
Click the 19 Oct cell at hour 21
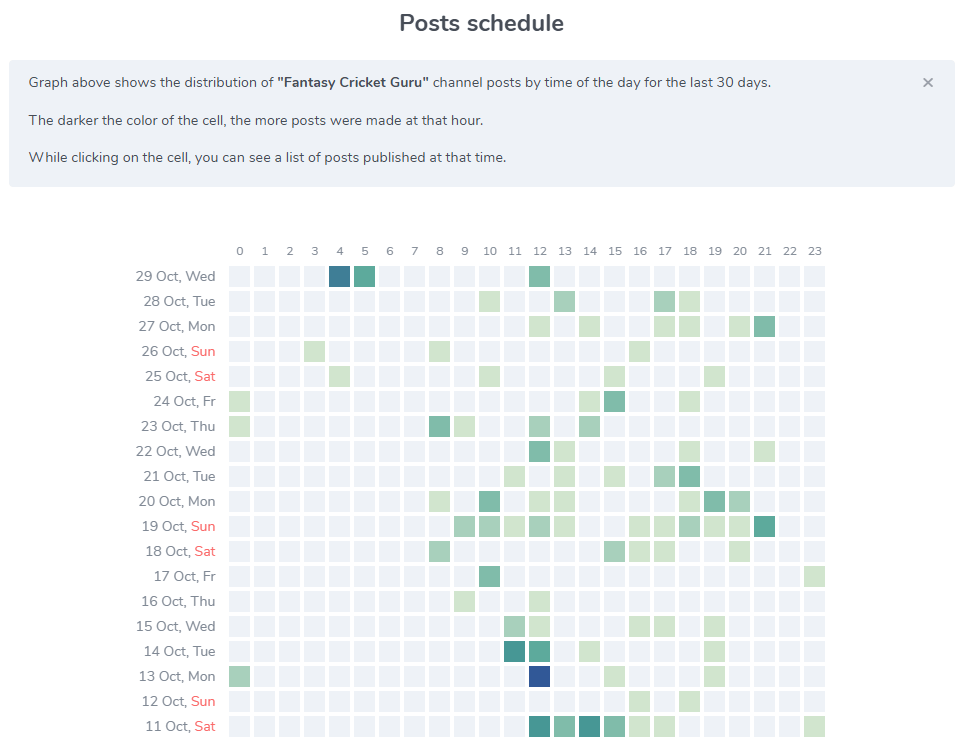(x=765, y=527)
